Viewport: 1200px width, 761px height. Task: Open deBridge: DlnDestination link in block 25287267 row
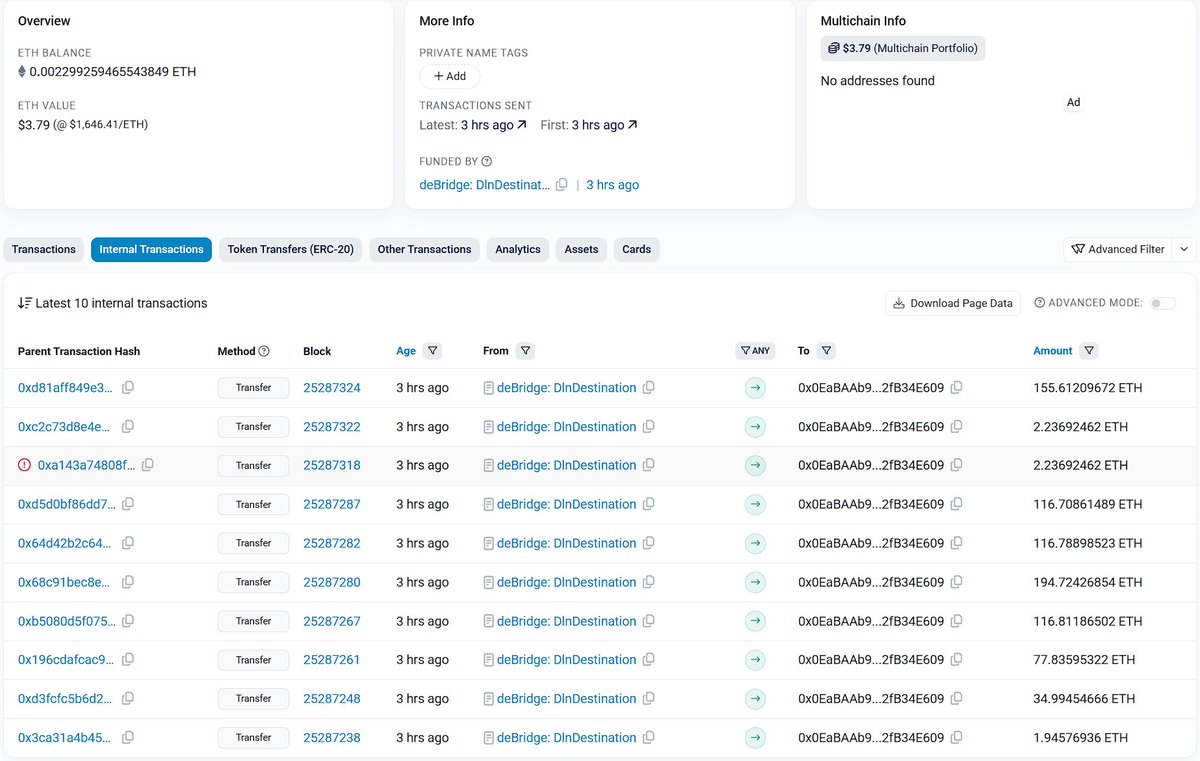[x=566, y=621]
